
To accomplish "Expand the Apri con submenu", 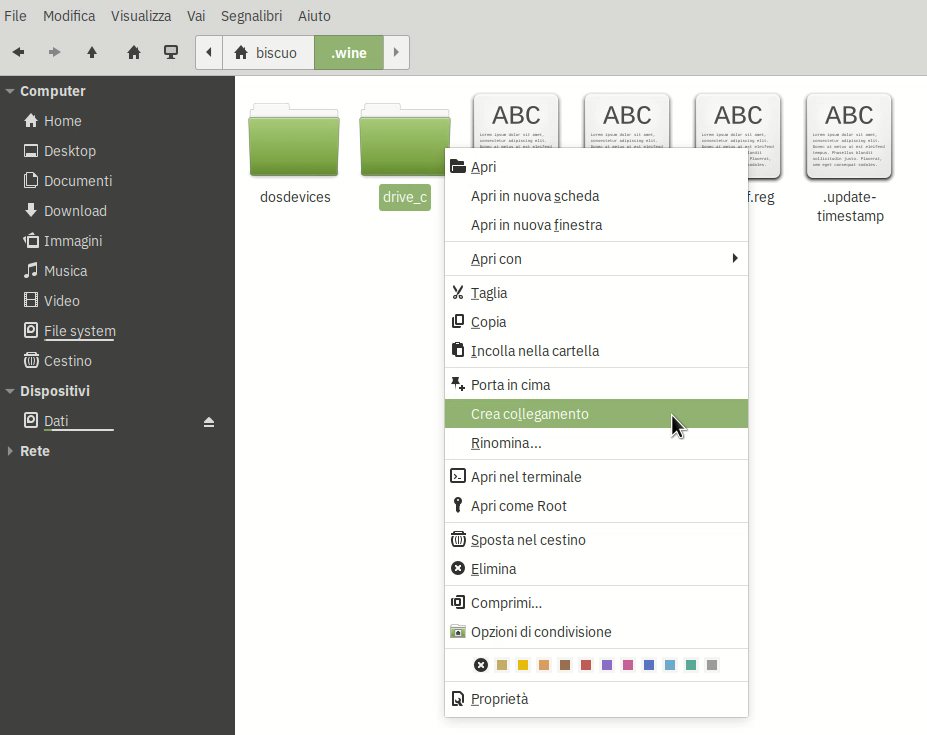I will tap(596, 259).
